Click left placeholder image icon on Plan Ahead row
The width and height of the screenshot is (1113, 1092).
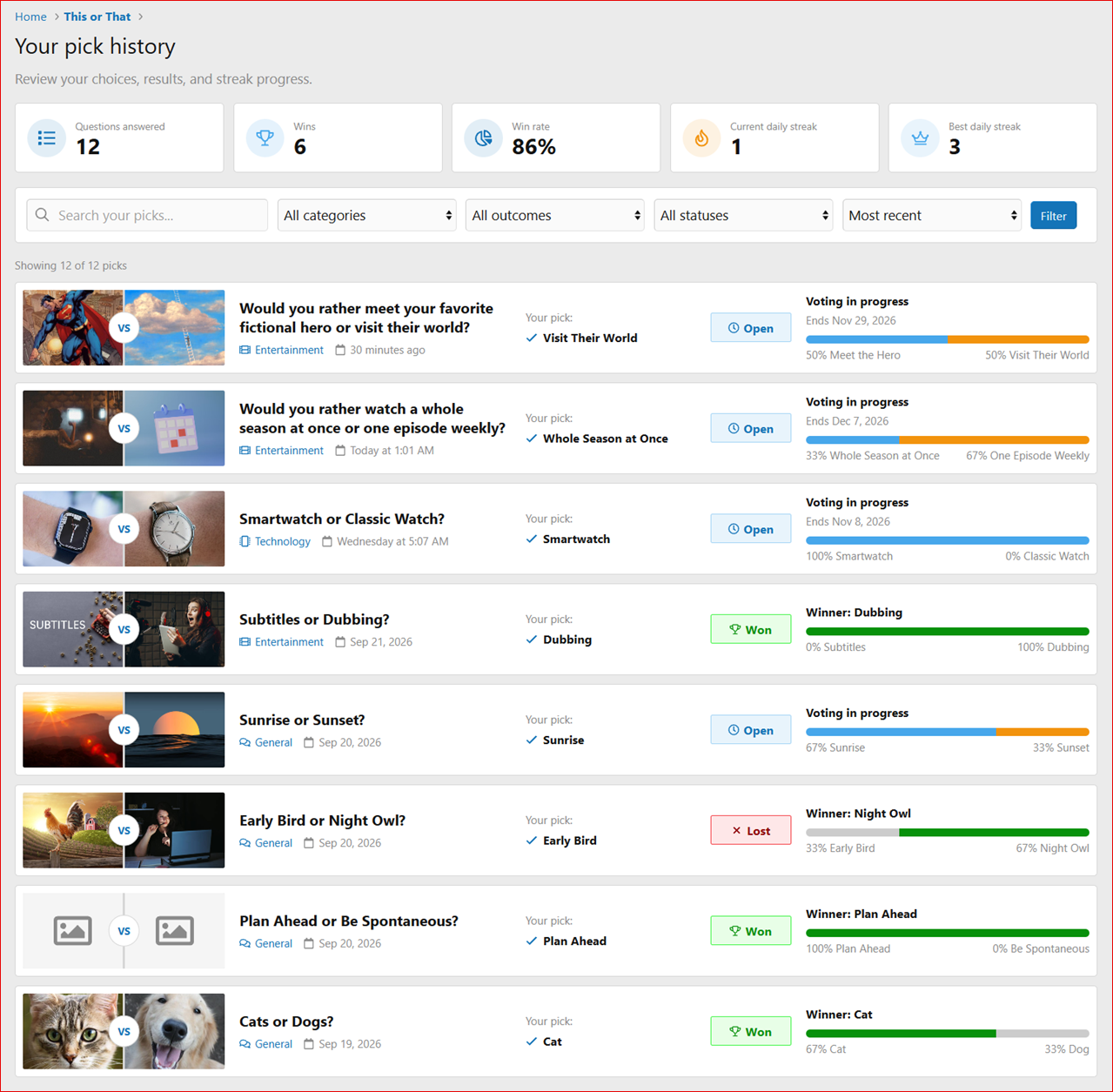(x=73, y=931)
